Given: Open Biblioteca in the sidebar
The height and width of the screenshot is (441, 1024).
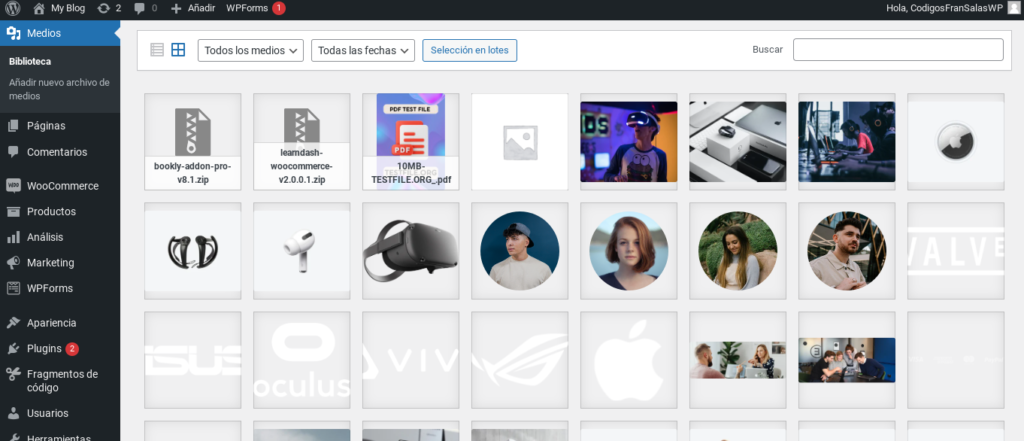Looking at the screenshot, I should (x=30, y=61).
